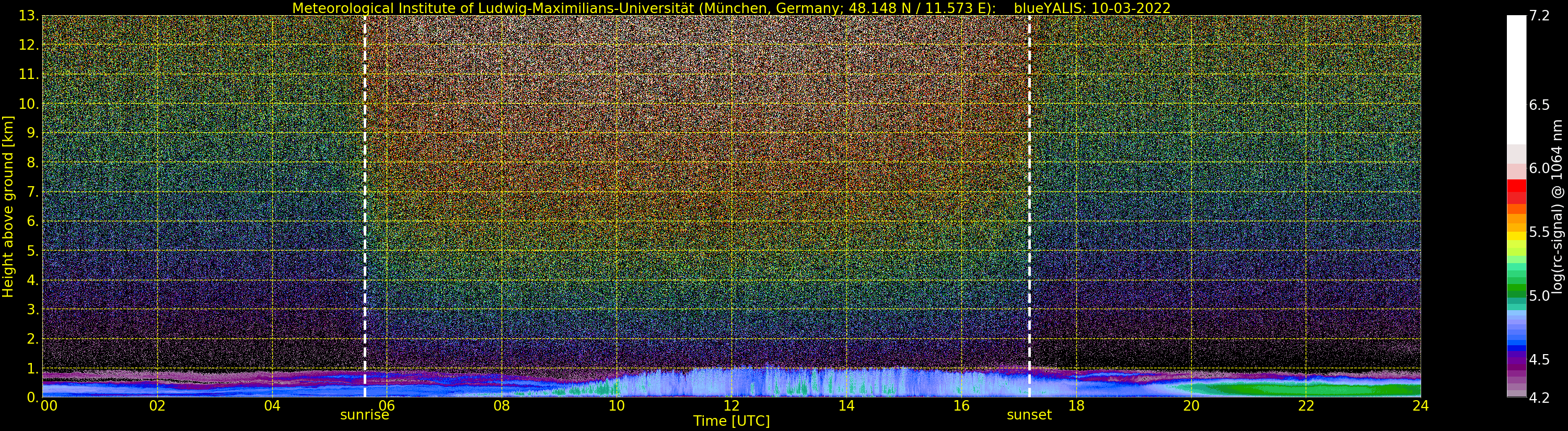Click the colorbar value '5.0'
Image resolution: width=1568 pixels, height=431 pixels.
pos(1539,296)
